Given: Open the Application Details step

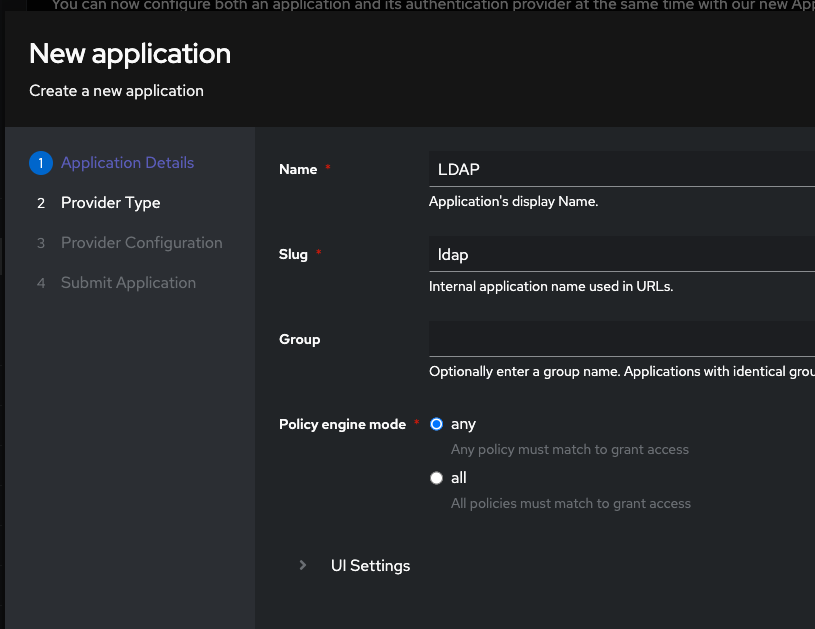Looking at the screenshot, I should point(127,163).
